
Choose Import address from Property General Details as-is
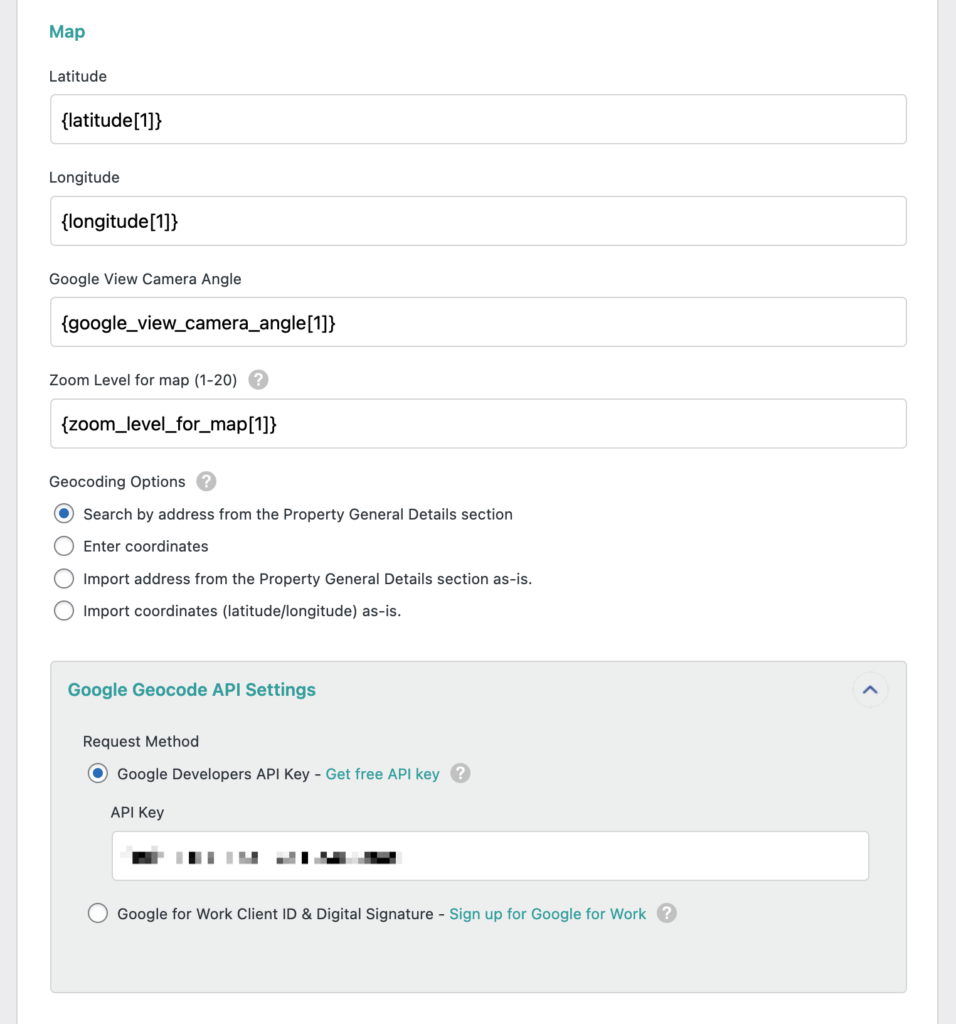tap(64, 578)
